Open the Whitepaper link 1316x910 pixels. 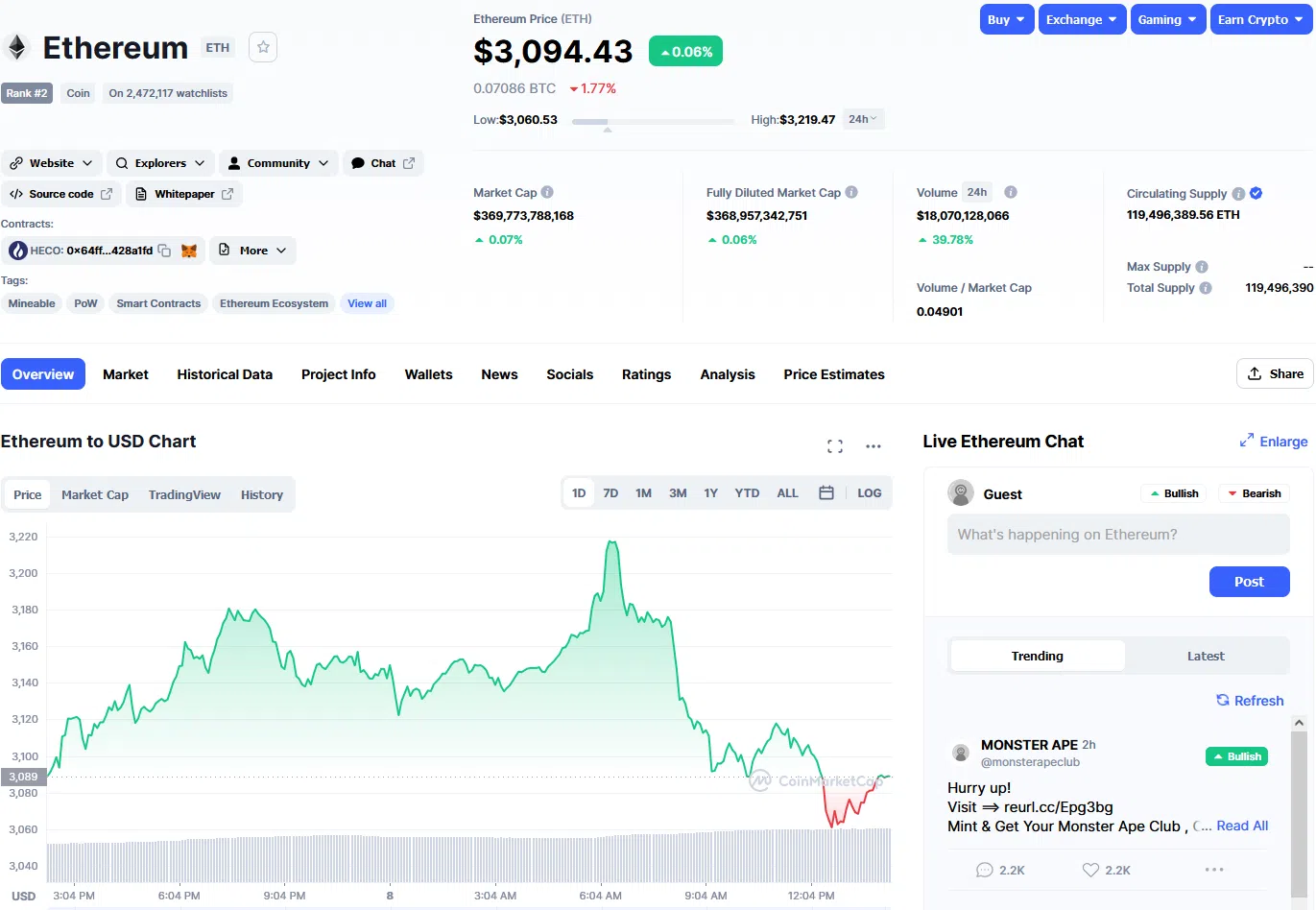(184, 194)
